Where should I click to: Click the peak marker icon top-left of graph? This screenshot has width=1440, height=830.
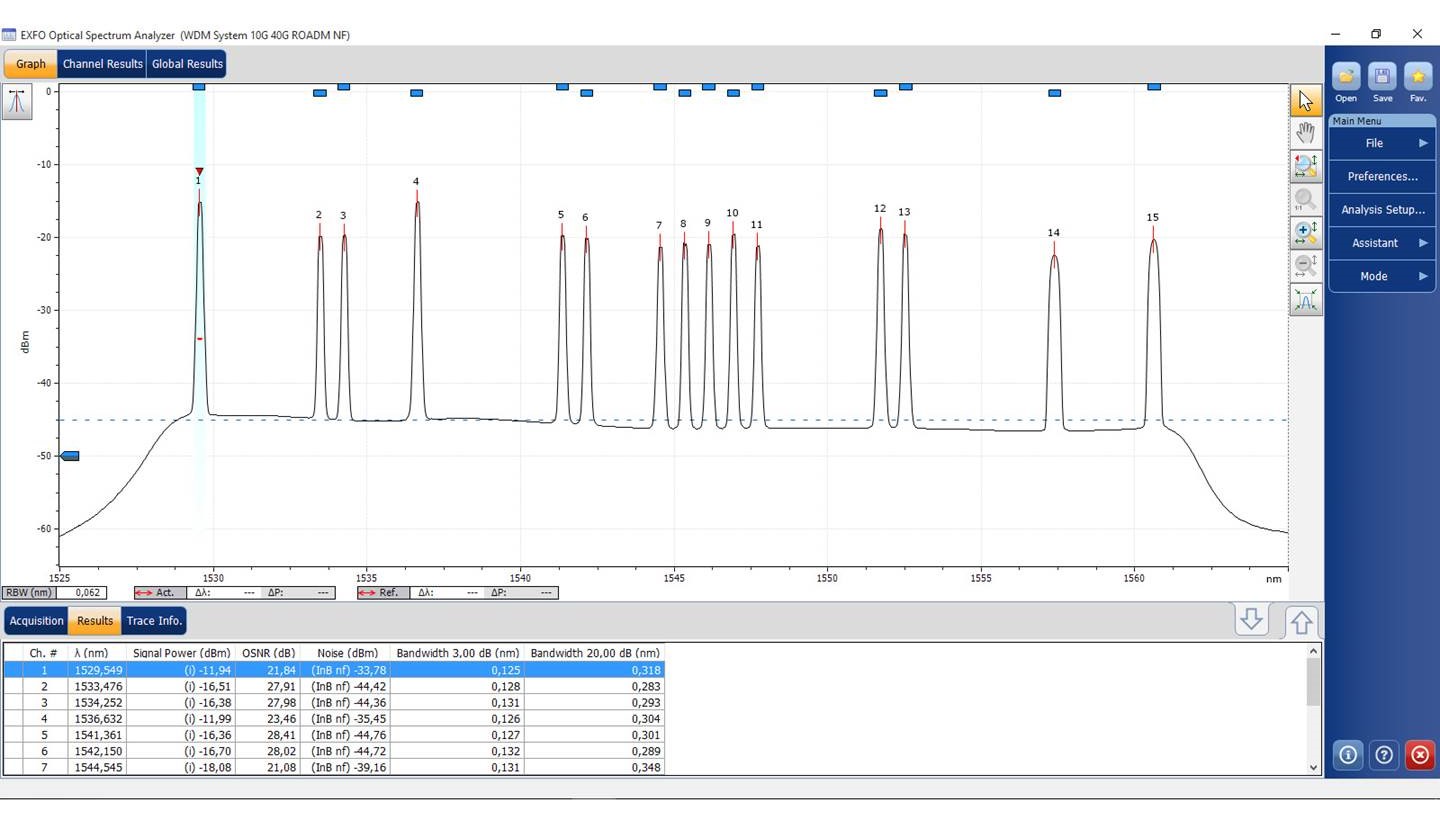tap(17, 102)
